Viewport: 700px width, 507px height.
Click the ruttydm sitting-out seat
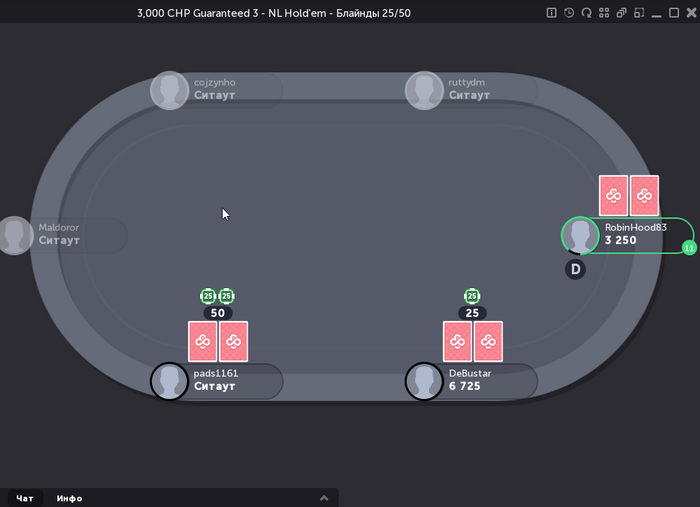(x=471, y=90)
